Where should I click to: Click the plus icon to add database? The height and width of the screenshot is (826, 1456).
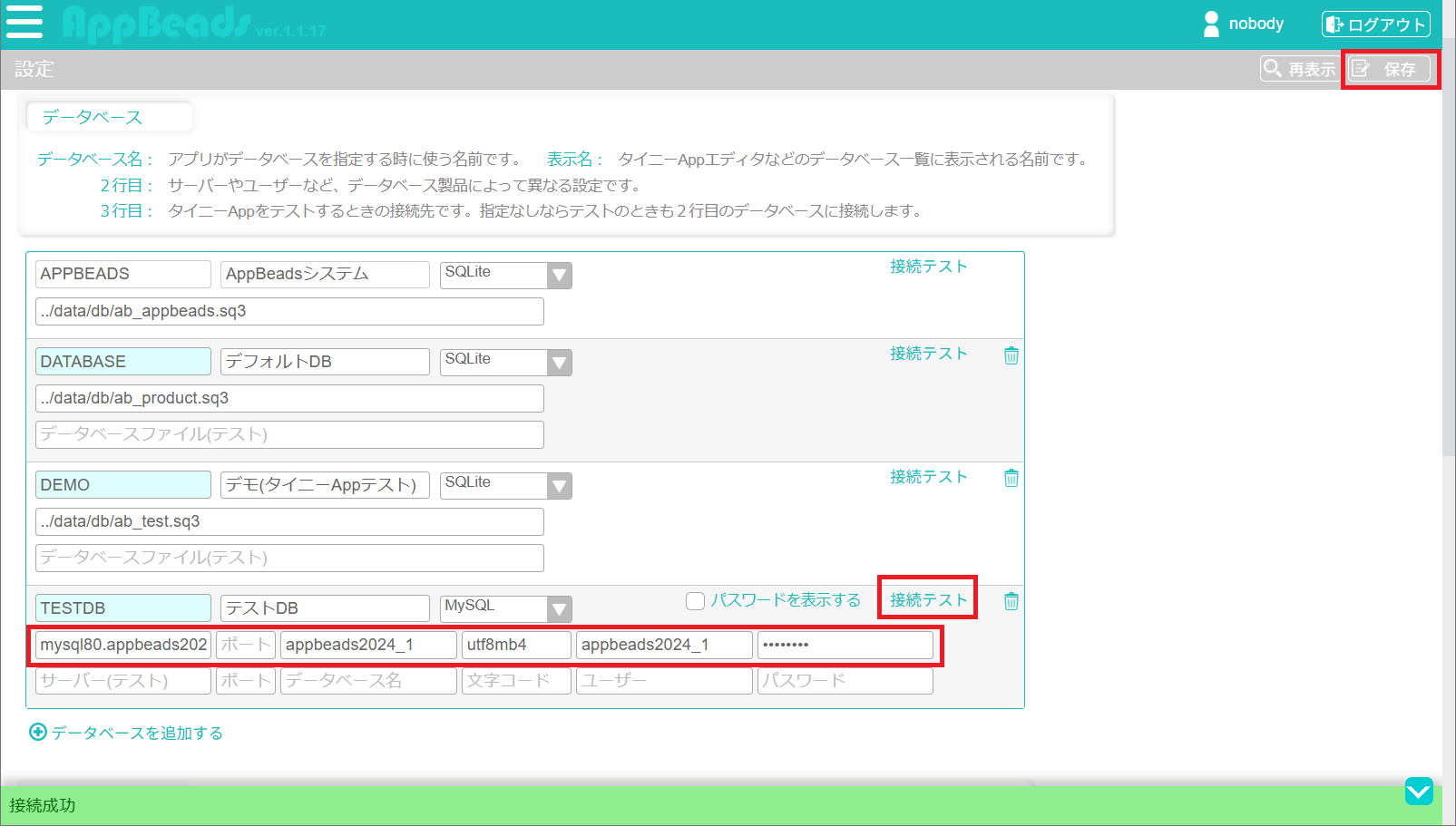38,732
